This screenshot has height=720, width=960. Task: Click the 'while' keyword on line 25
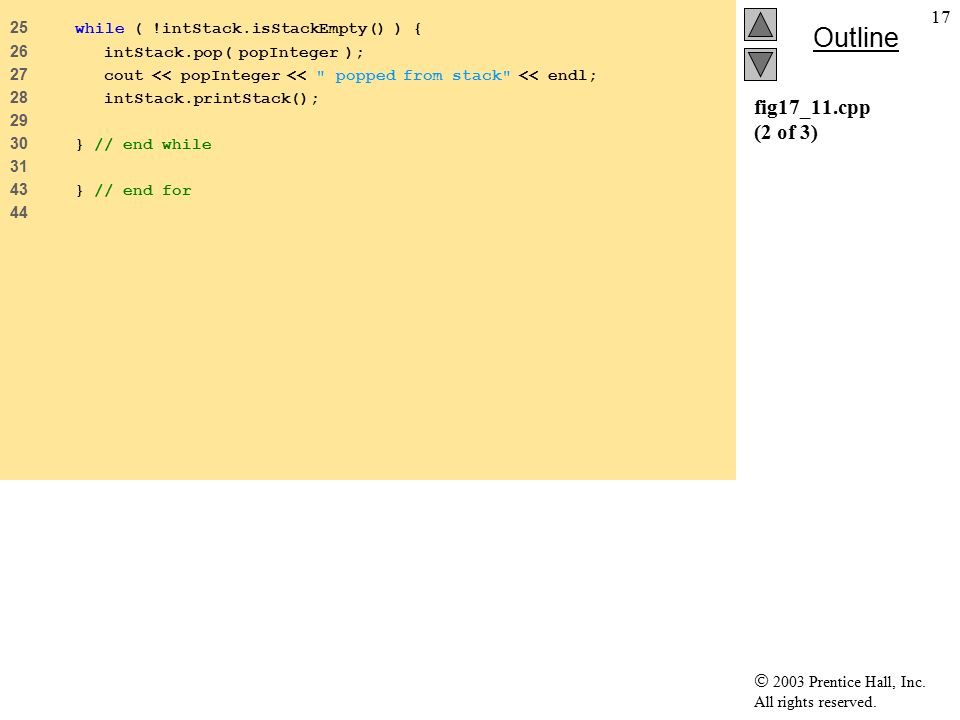coord(99,28)
